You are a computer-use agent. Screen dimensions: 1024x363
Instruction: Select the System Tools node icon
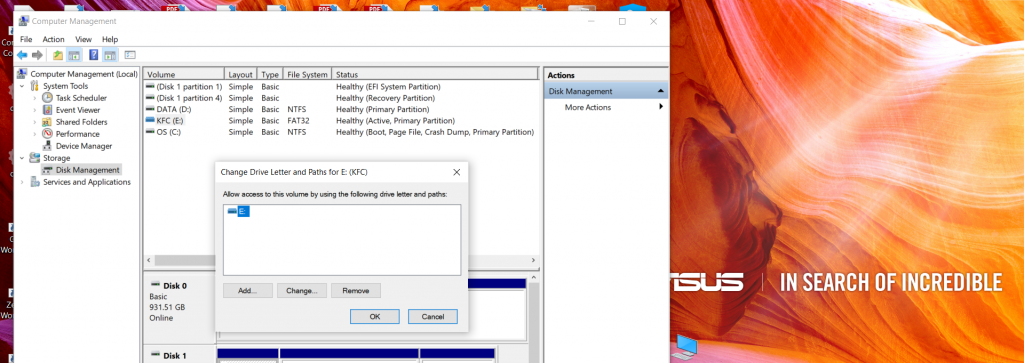pyautogui.click(x=35, y=86)
